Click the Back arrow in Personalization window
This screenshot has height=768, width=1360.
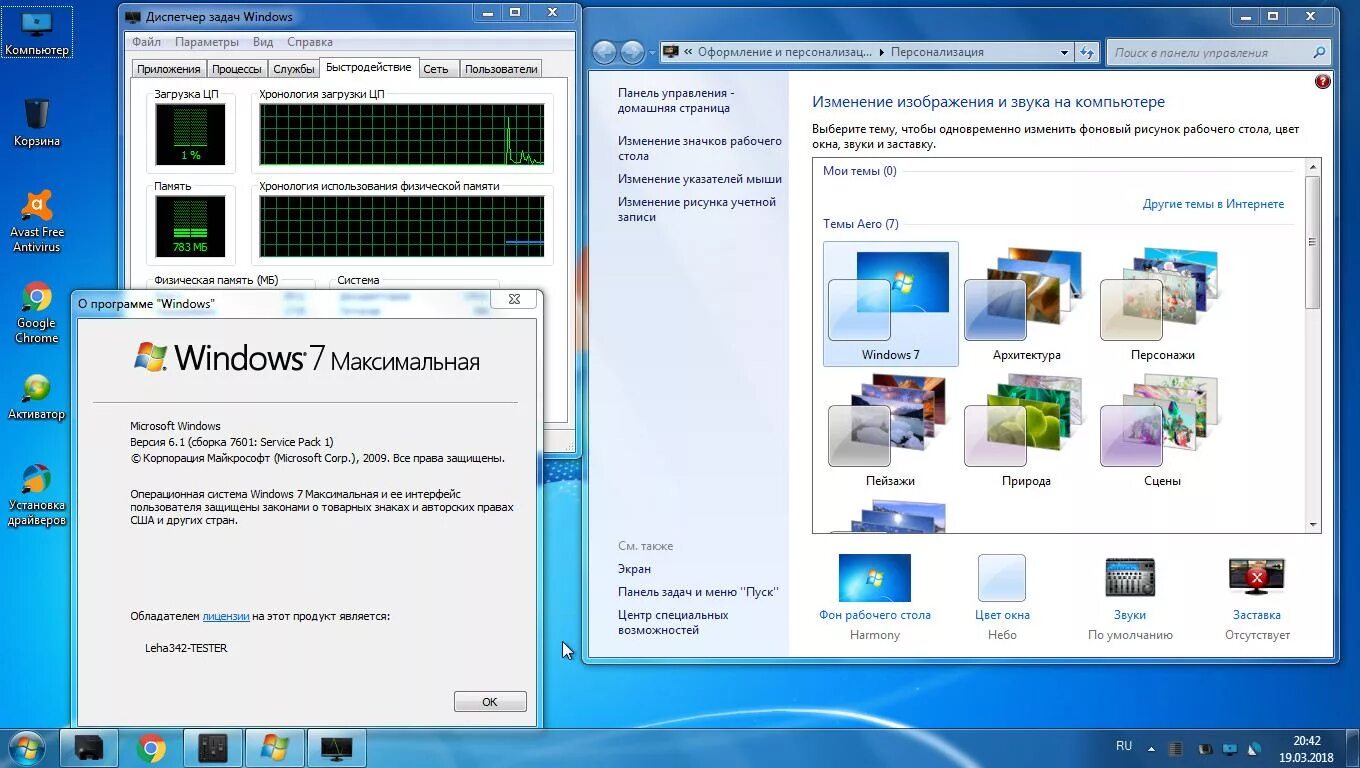pyautogui.click(x=604, y=52)
